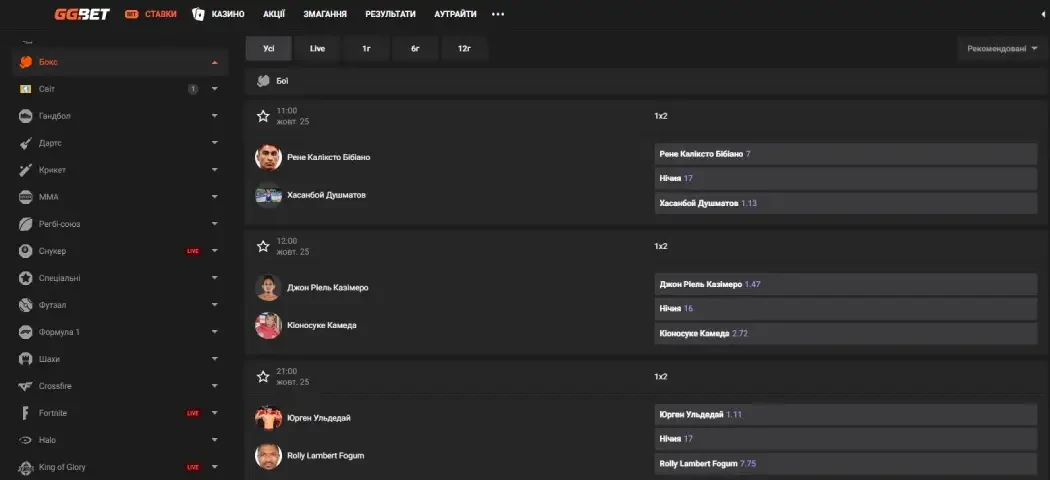
Task: Select the Boxing glove icon in sidebar
Action: click(x=26, y=62)
